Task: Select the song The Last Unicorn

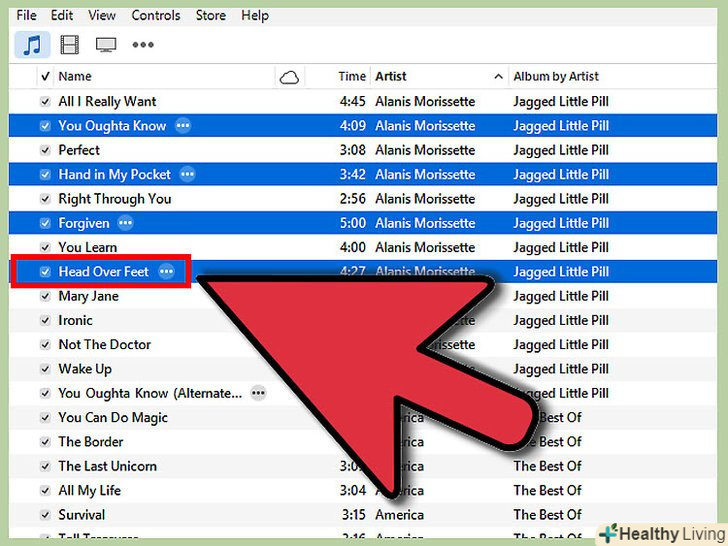Action: pos(107,466)
